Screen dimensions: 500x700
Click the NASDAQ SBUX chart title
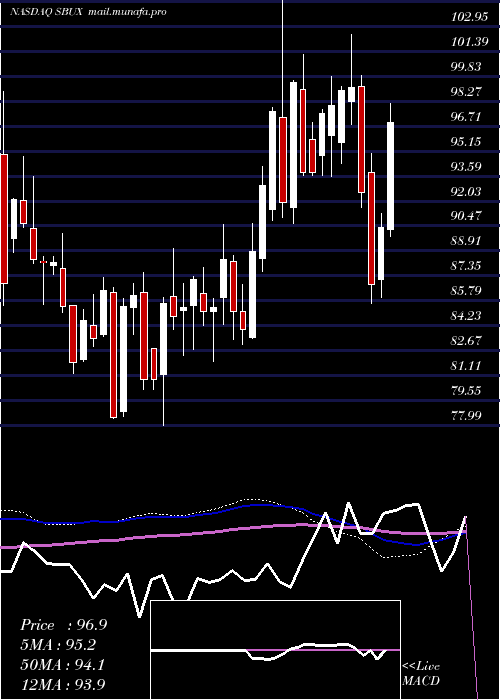(46, 12)
